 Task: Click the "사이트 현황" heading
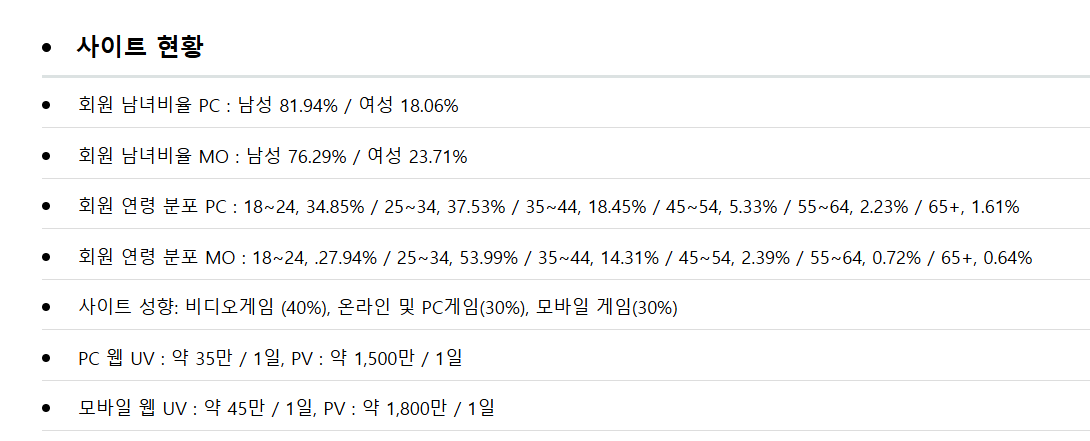coord(140,47)
